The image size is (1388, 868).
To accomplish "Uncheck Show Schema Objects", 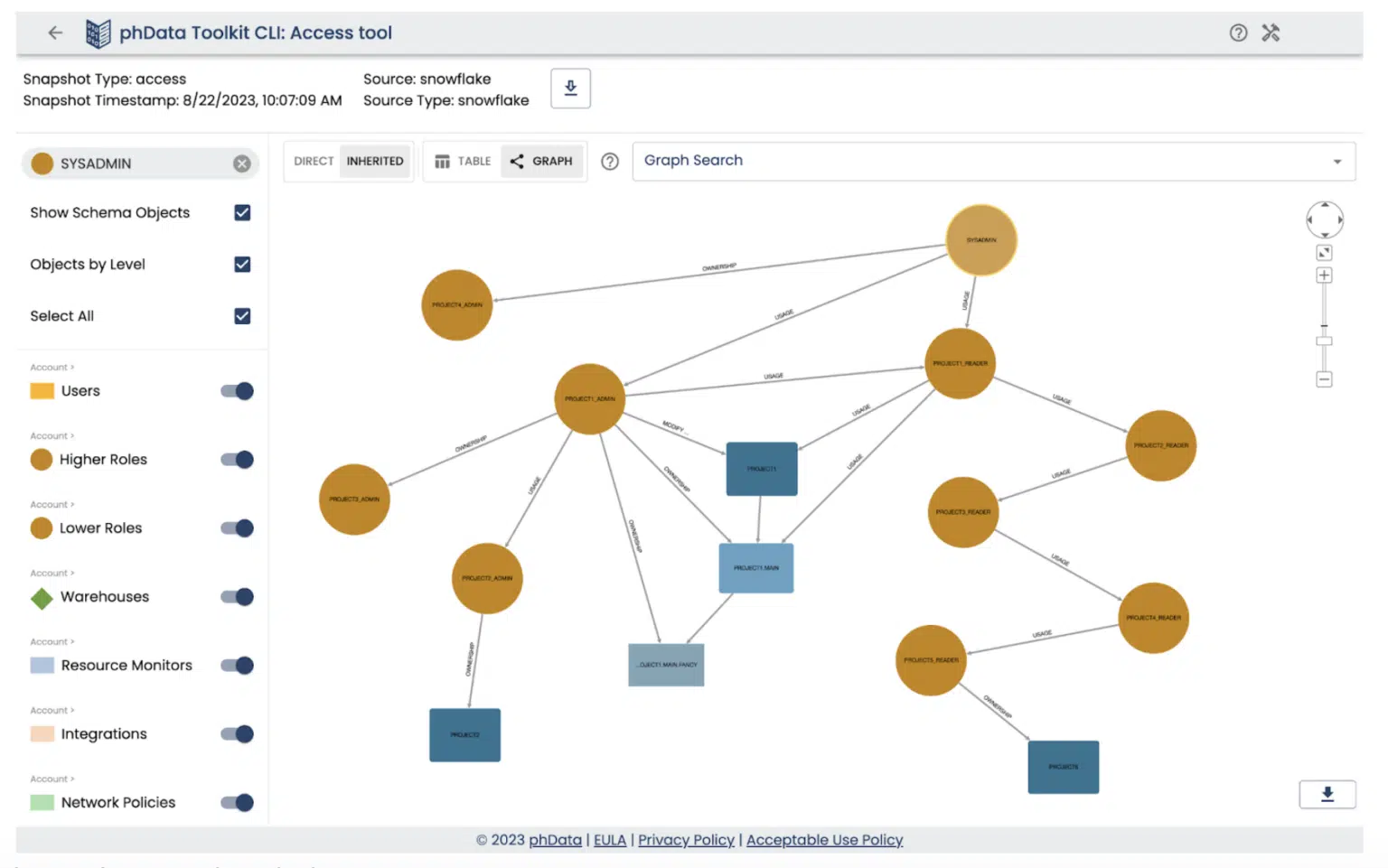I will click(242, 212).
